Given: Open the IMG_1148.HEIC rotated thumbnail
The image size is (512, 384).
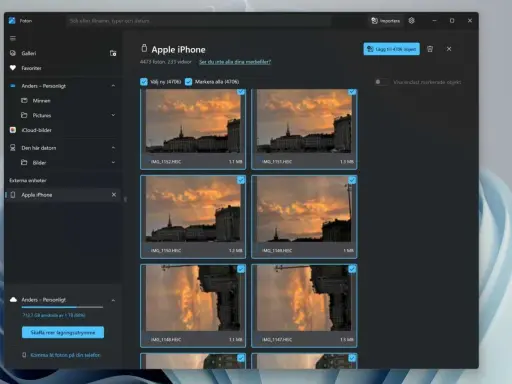Looking at the screenshot, I should [x=193, y=298].
